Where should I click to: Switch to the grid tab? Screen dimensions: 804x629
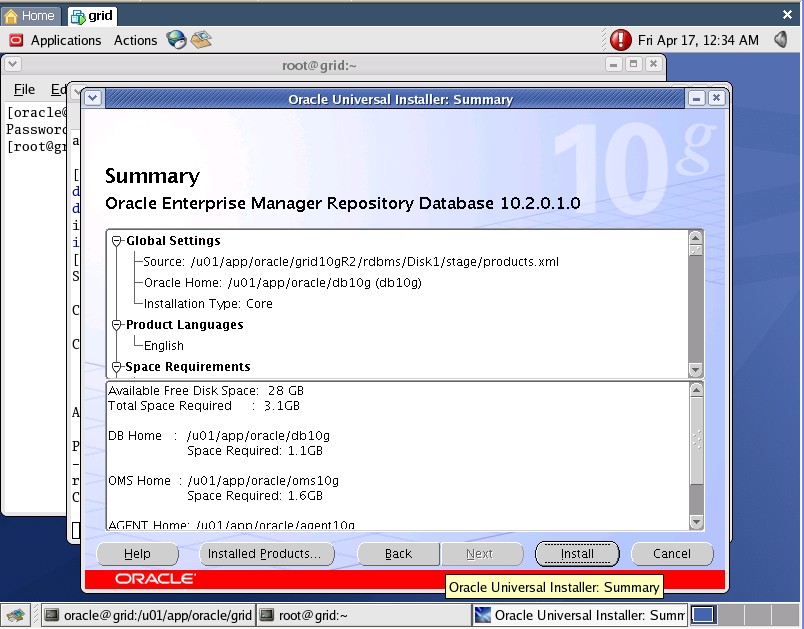(x=93, y=16)
